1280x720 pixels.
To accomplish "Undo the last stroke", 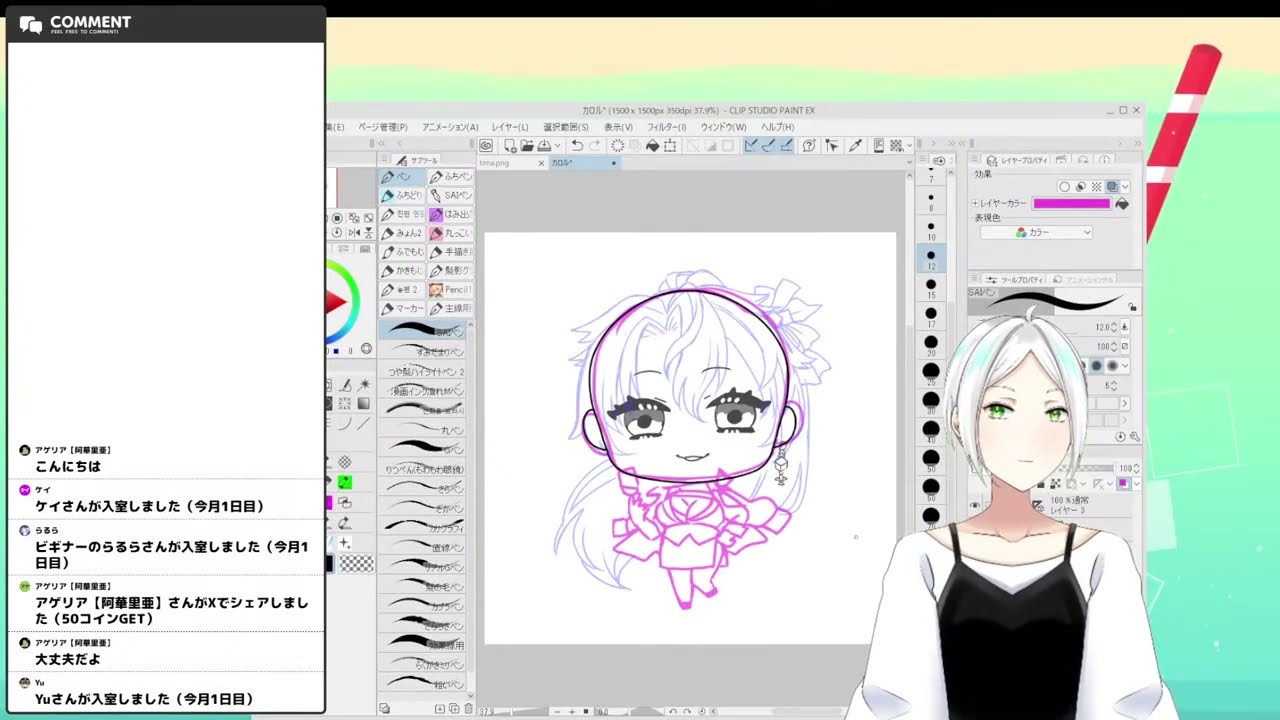I will point(577,145).
